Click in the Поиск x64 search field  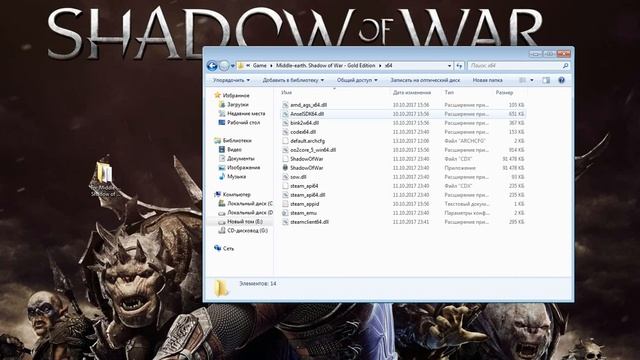point(514,66)
